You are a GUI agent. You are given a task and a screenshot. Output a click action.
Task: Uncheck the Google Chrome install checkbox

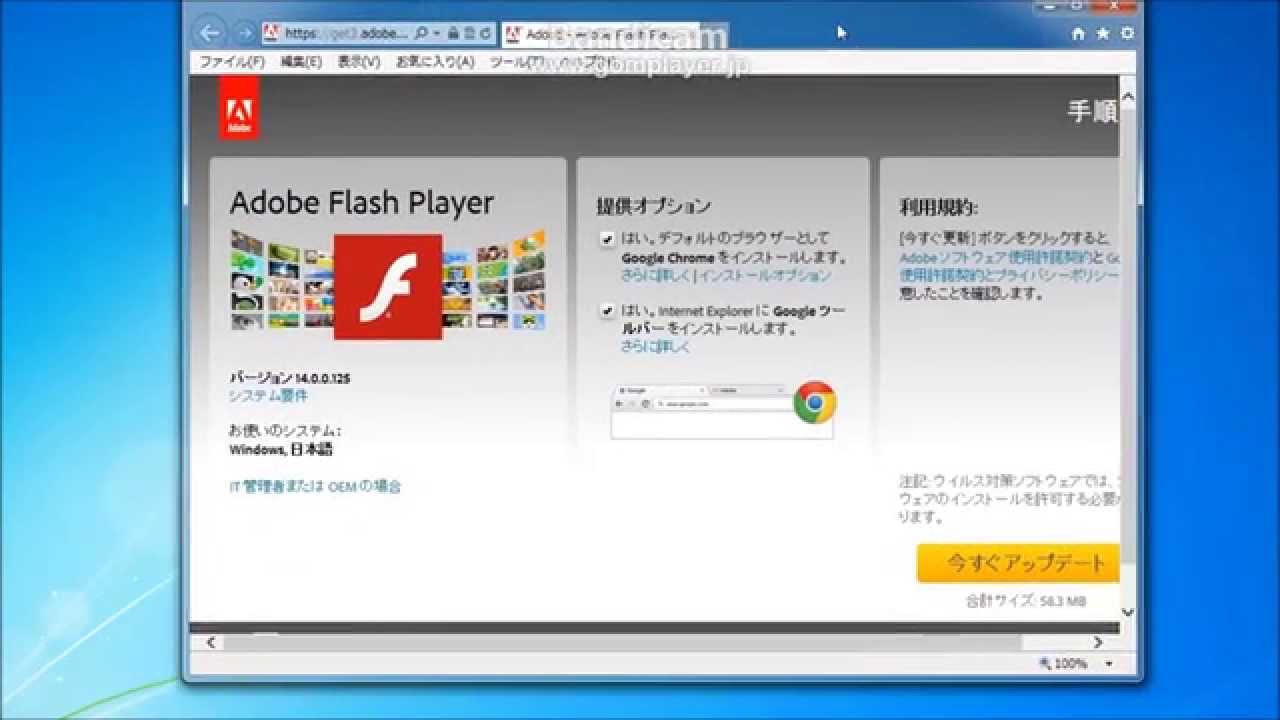(607, 239)
